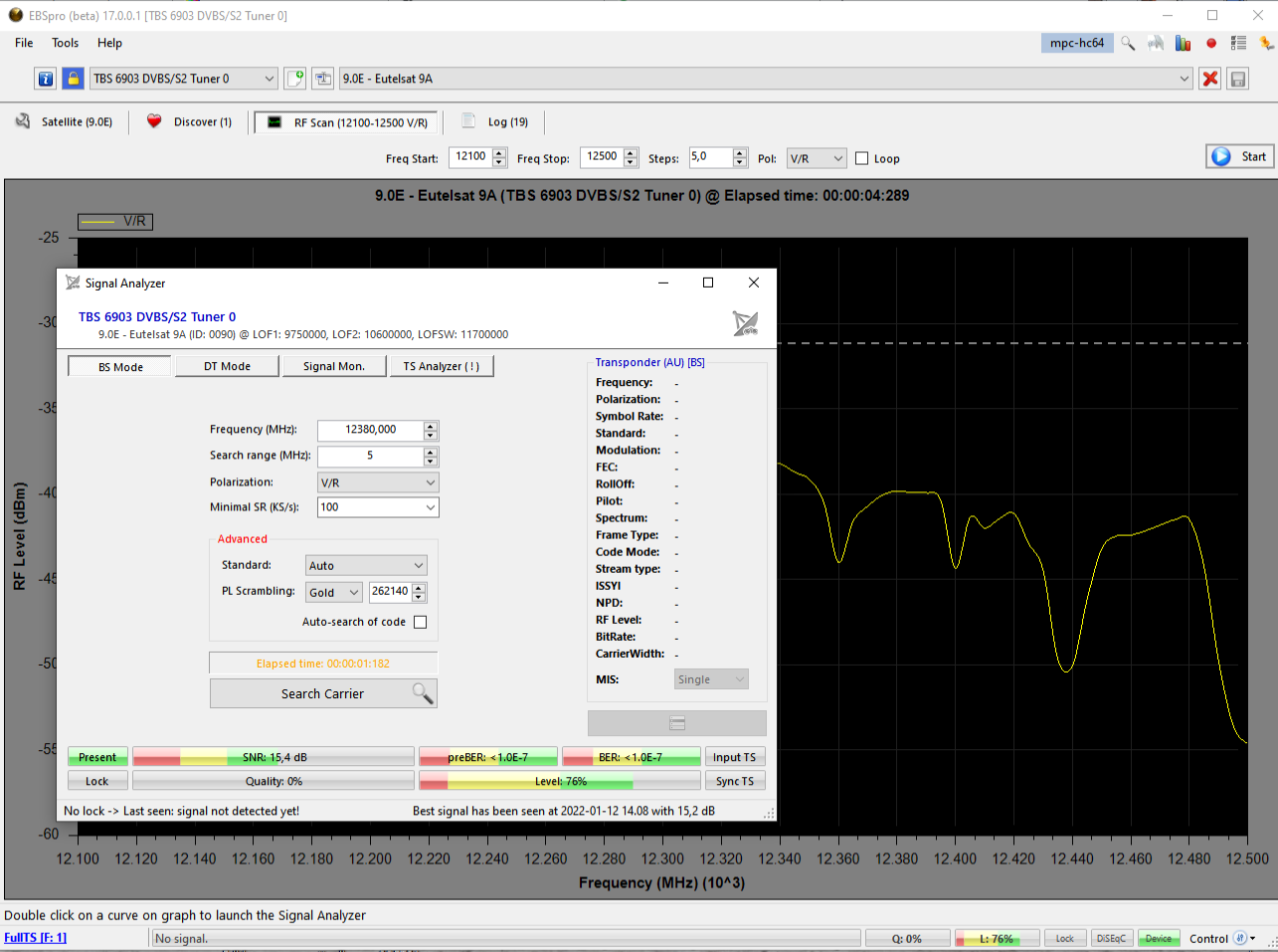Open the Control dropdown arrow in status bar
The height and width of the screenshot is (952, 1278).
coord(1253,938)
